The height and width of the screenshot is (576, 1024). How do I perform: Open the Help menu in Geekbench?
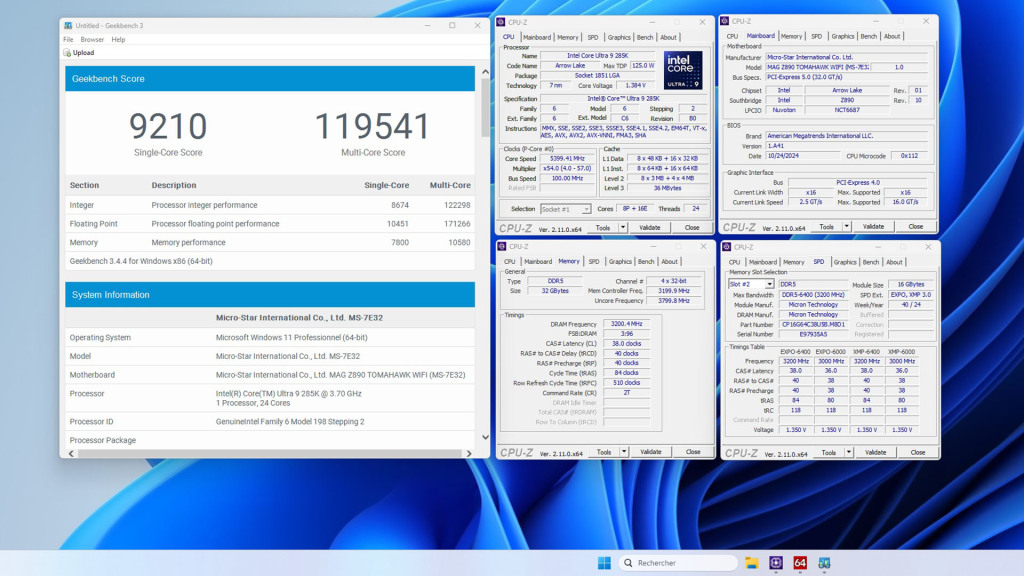click(118, 39)
